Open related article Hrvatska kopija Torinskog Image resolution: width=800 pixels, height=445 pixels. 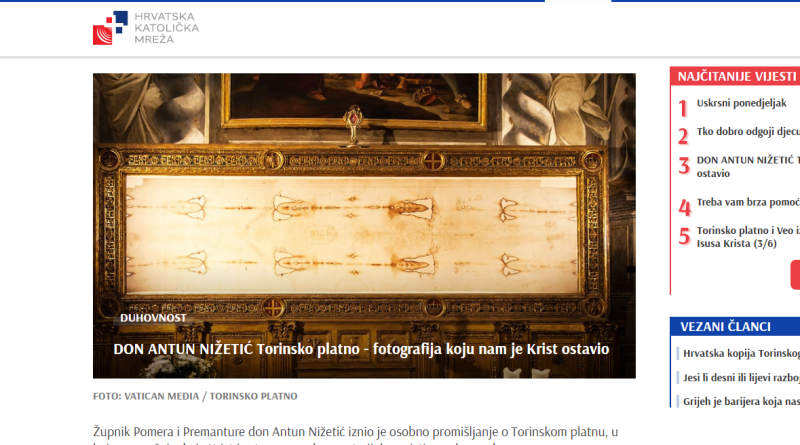click(x=741, y=353)
